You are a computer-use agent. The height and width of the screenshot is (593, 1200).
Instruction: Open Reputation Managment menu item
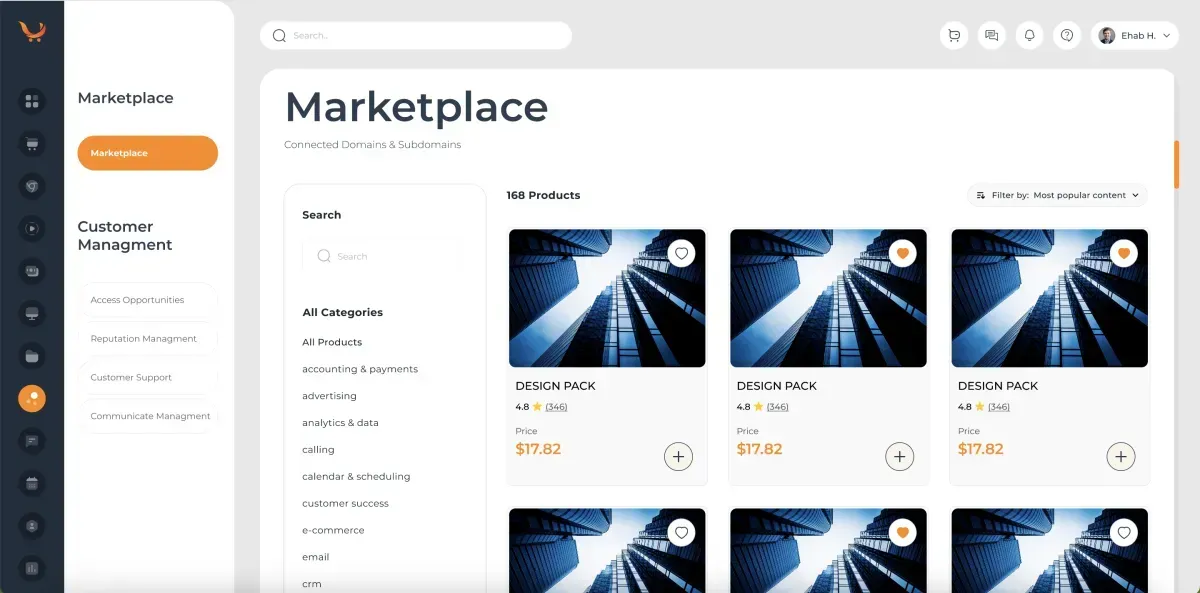pyautogui.click(x=147, y=339)
